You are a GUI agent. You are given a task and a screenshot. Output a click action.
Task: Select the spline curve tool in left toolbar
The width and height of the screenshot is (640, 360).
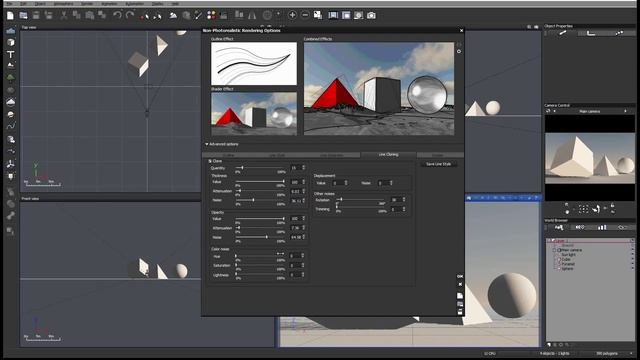pos(11,127)
